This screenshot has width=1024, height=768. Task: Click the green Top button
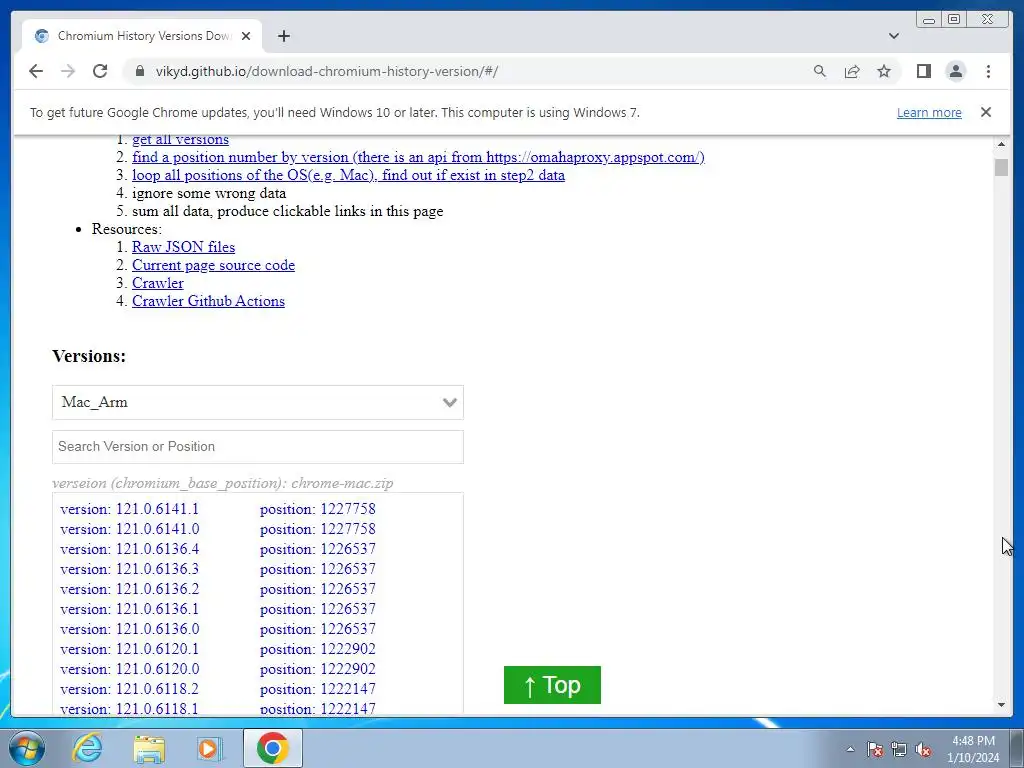[552, 685]
